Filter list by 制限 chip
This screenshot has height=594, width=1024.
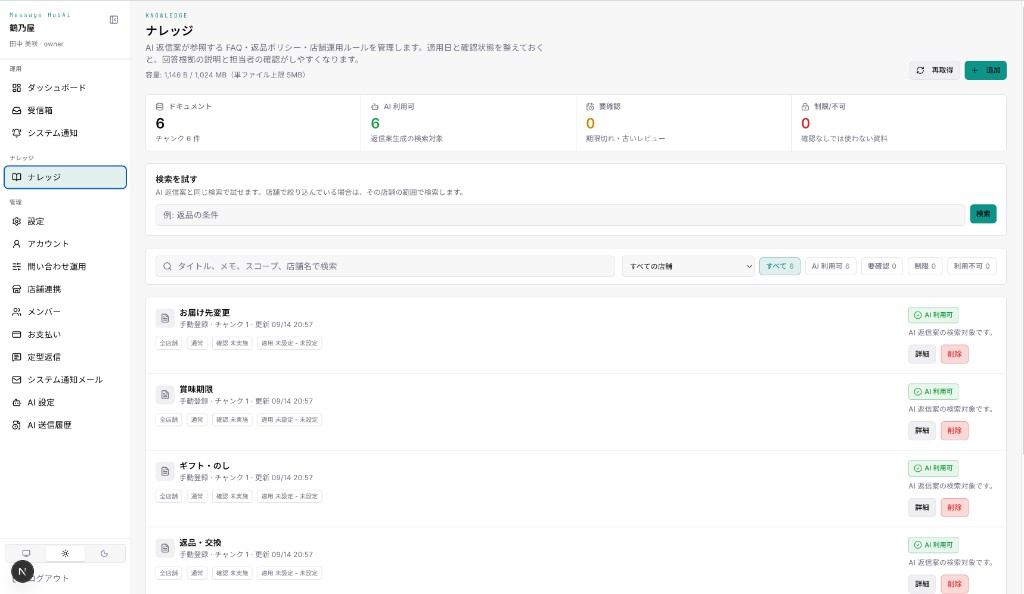click(x=925, y=266)
